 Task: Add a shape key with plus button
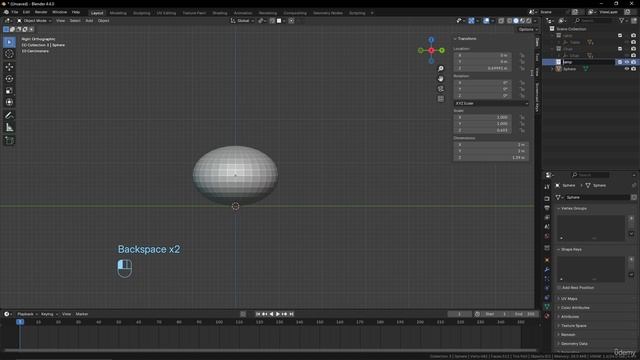point(631,260)
